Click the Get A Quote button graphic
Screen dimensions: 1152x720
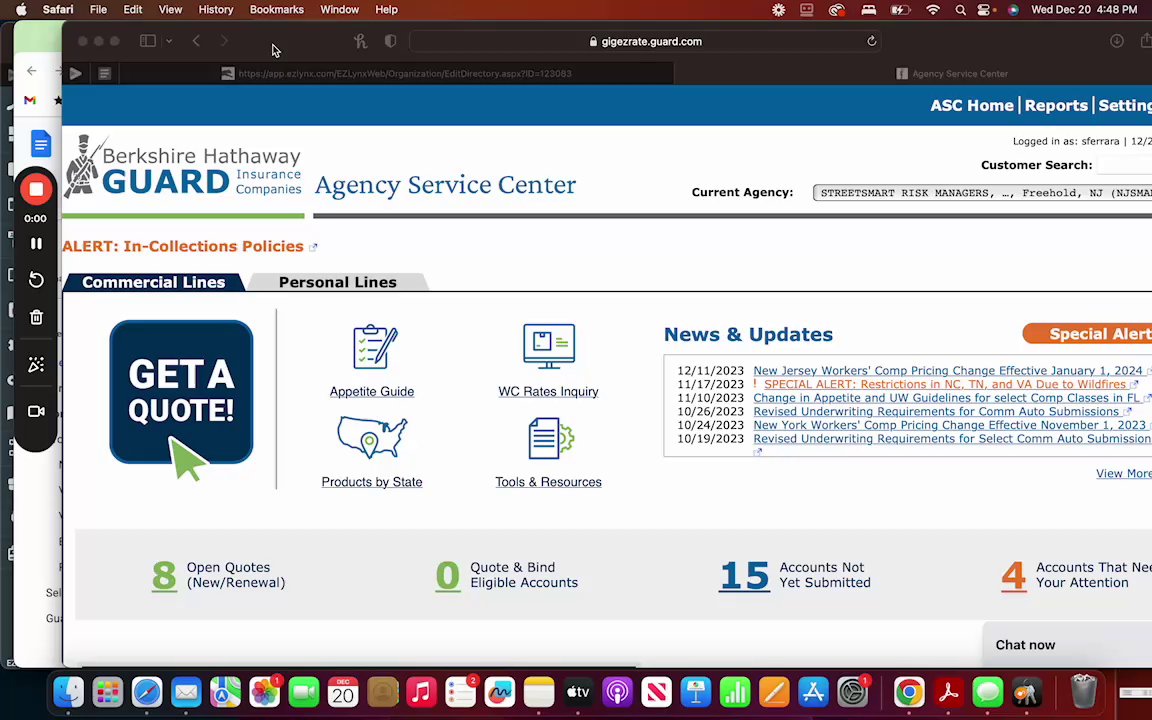pyautogui.click(x=181, y=392)
